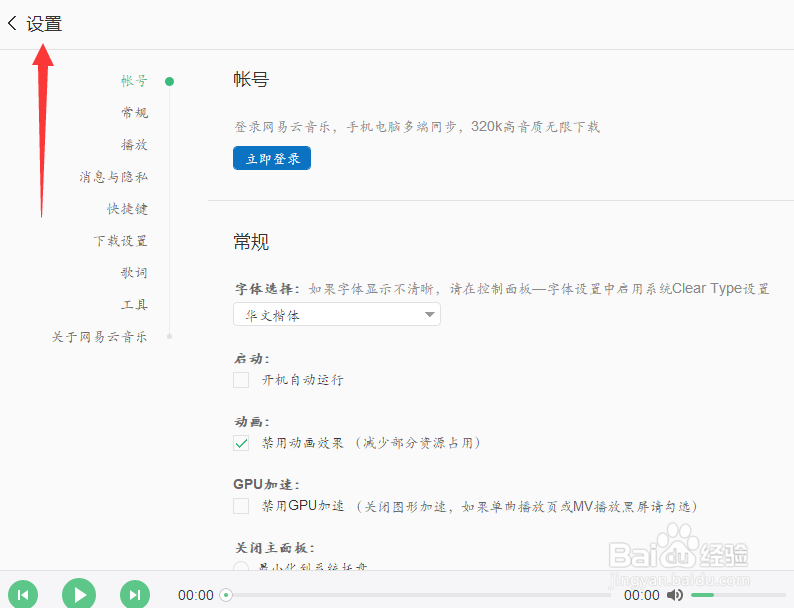This screenshot has height=608, width=794.
Task: Enable 开机自动运行 checkbox
Action: (241, 380)
